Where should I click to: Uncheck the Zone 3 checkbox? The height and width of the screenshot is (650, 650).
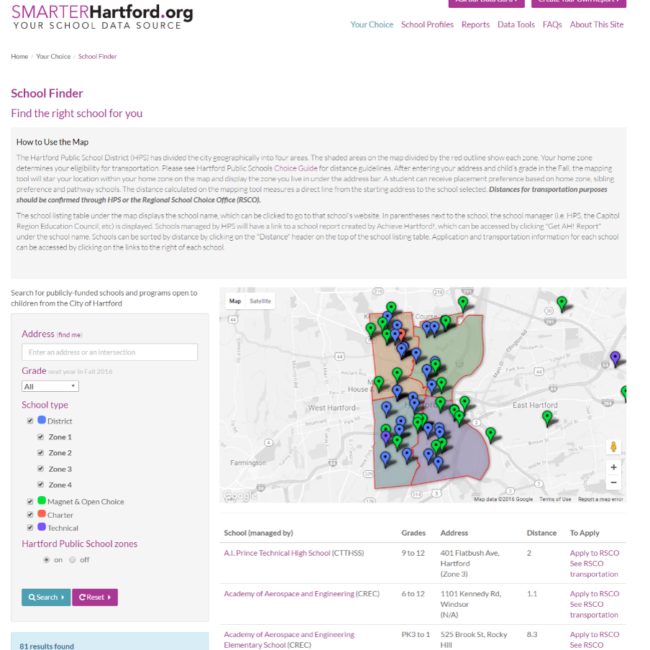(x=40, y=468)
